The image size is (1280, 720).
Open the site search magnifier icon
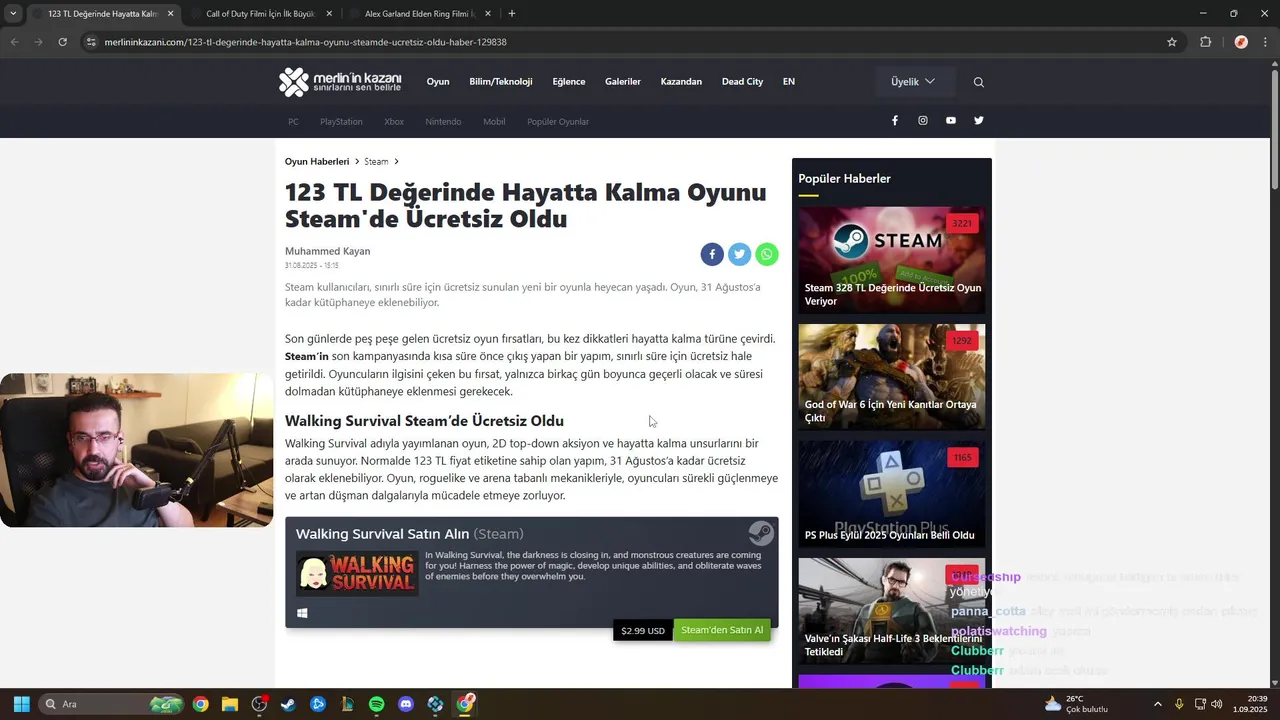[x=979, y=82]
